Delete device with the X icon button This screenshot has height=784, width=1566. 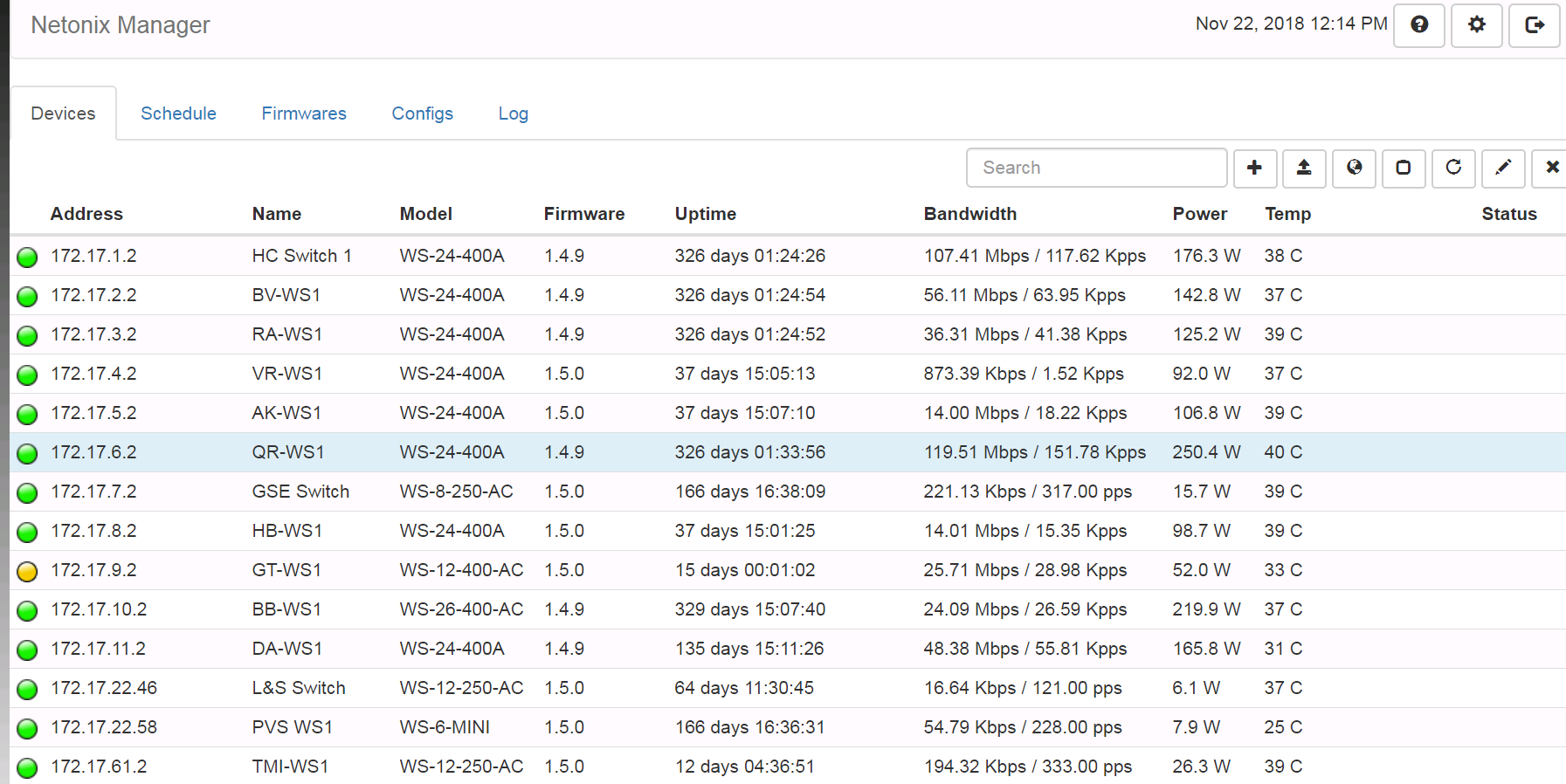point(1551,168)
